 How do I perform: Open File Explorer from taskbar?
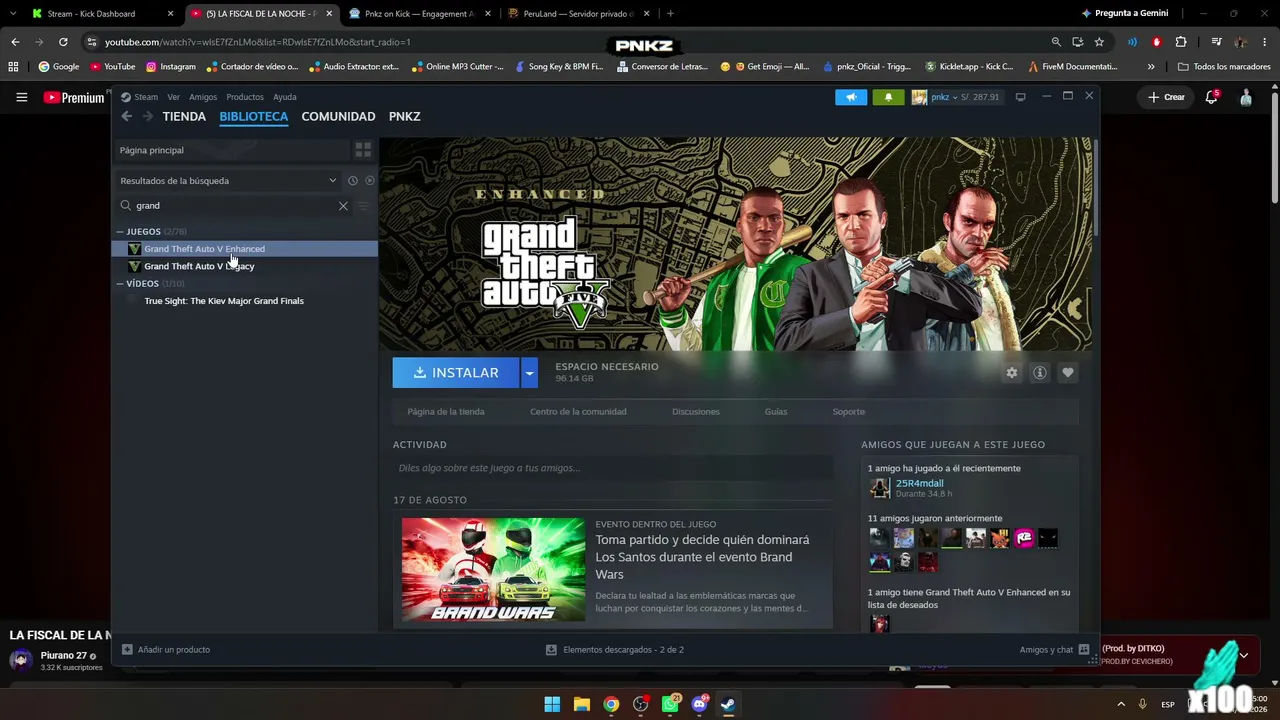(x=581, y=704)
